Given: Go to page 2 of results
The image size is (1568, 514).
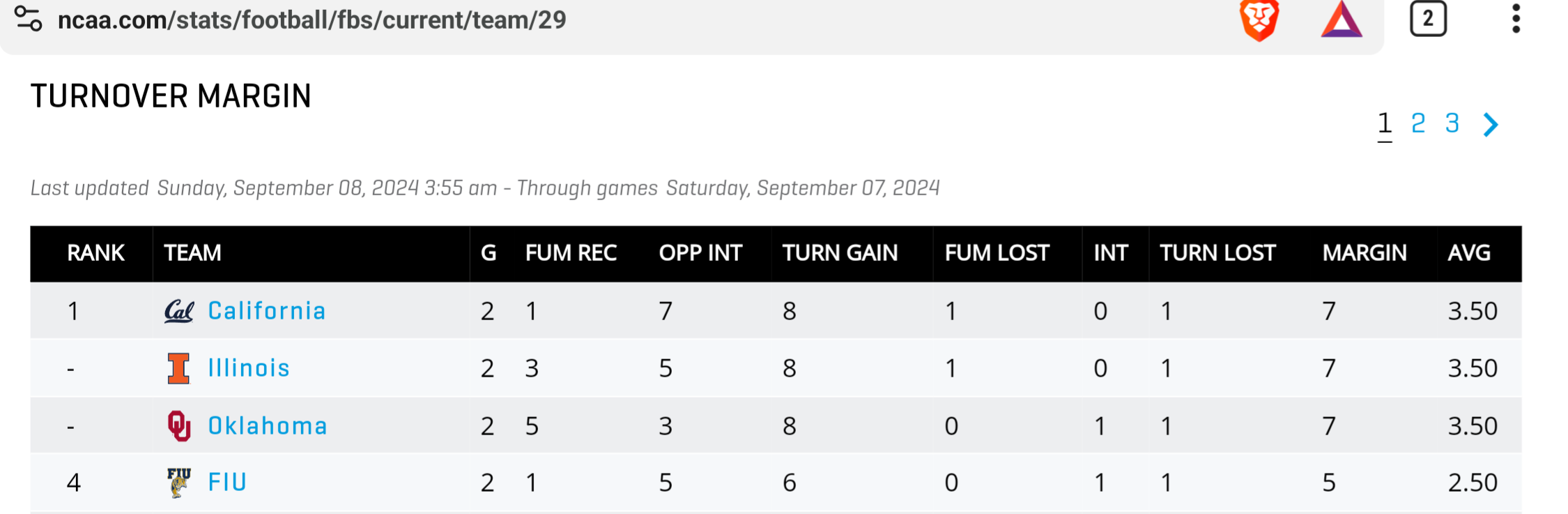Looking at the screenshot, I should pos(1418,123).
